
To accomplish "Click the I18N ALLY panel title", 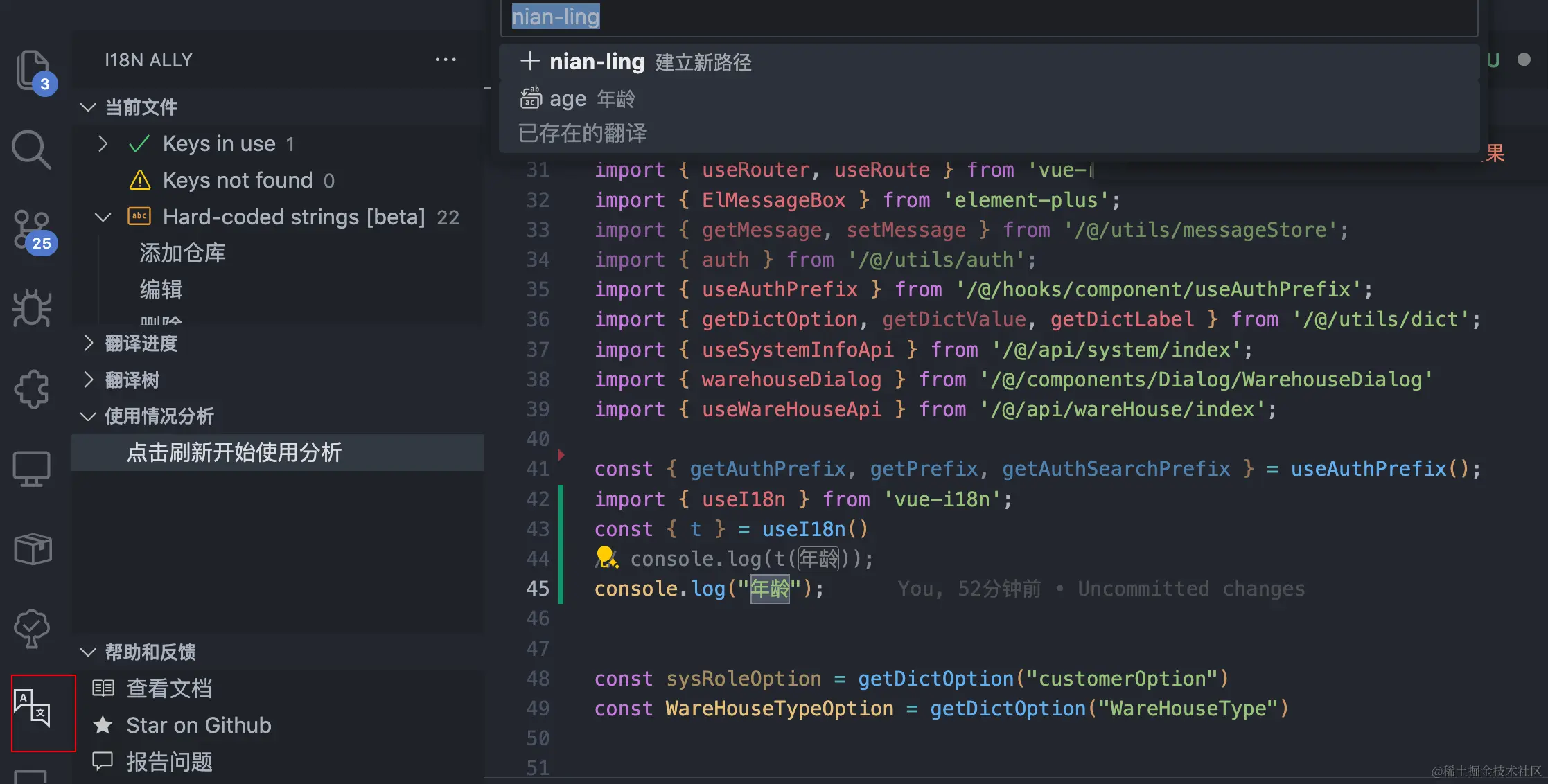I will pos(148,60).
